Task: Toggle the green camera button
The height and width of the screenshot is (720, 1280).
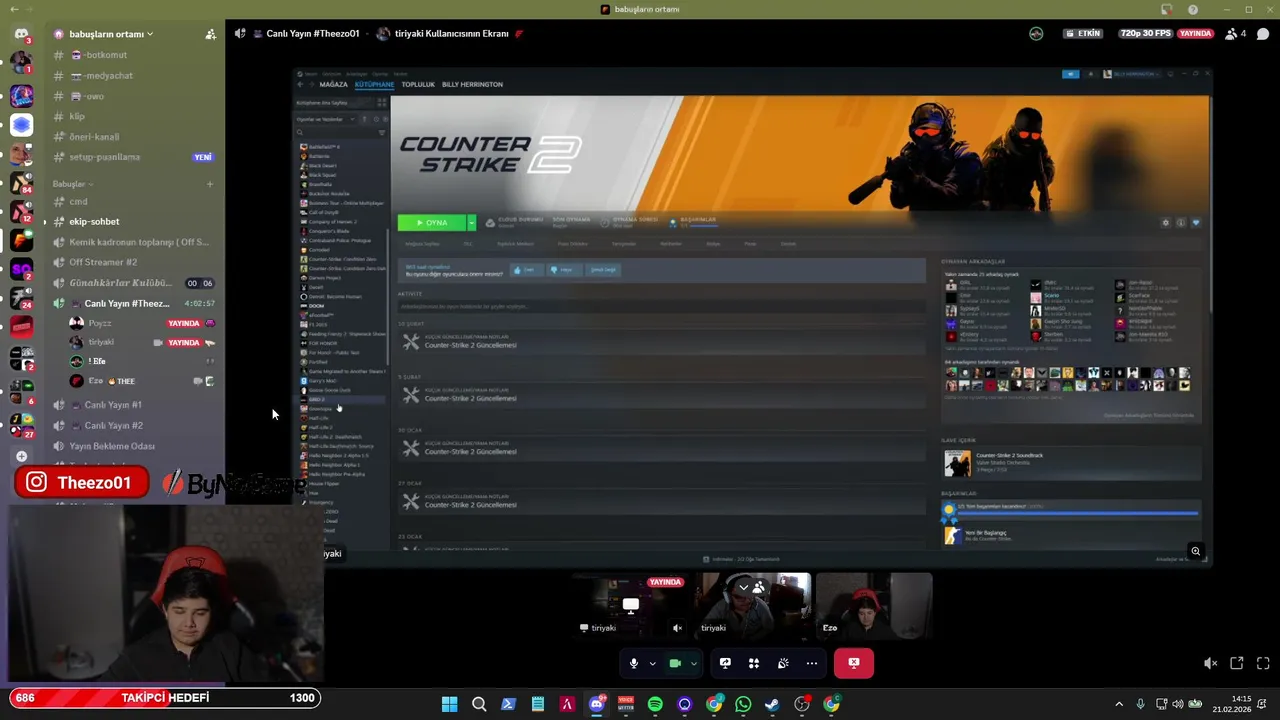Action: point(675,663)
